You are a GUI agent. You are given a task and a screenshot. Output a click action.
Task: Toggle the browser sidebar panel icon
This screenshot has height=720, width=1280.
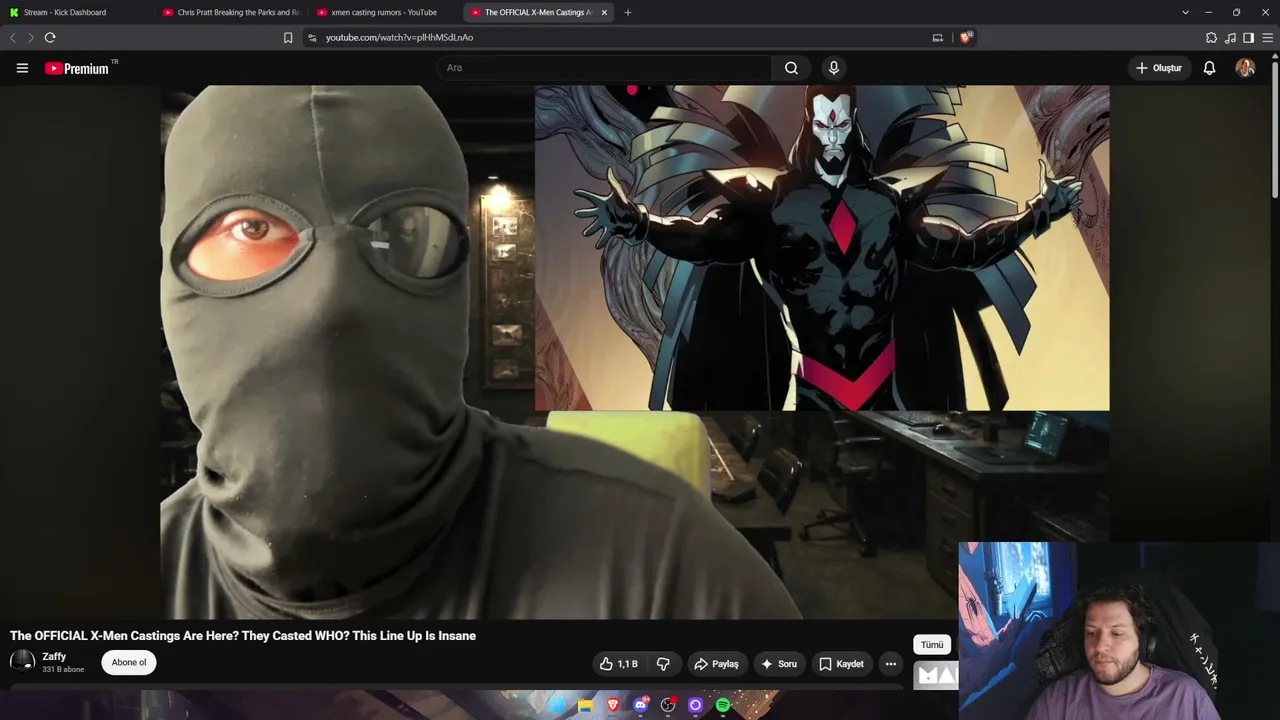pyautogui.click(x=1248, y=38)
